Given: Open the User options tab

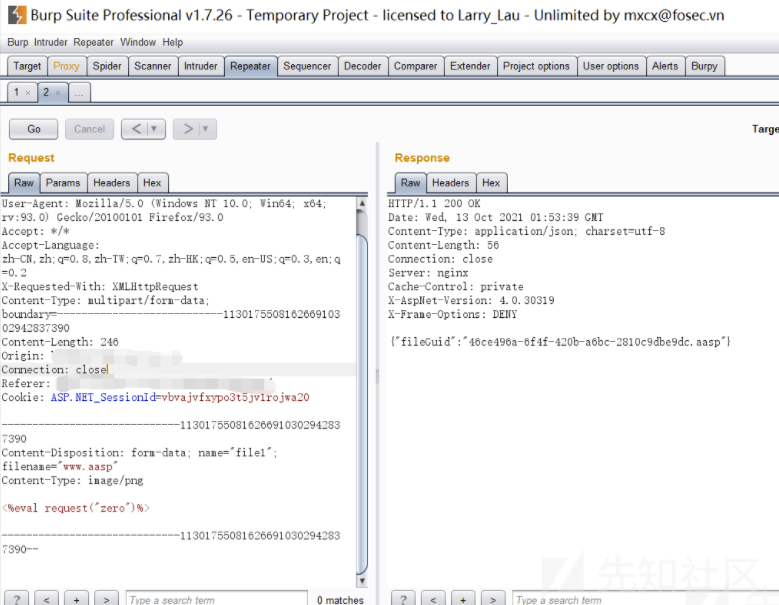Looking at the screenshot, I should 611,66.
